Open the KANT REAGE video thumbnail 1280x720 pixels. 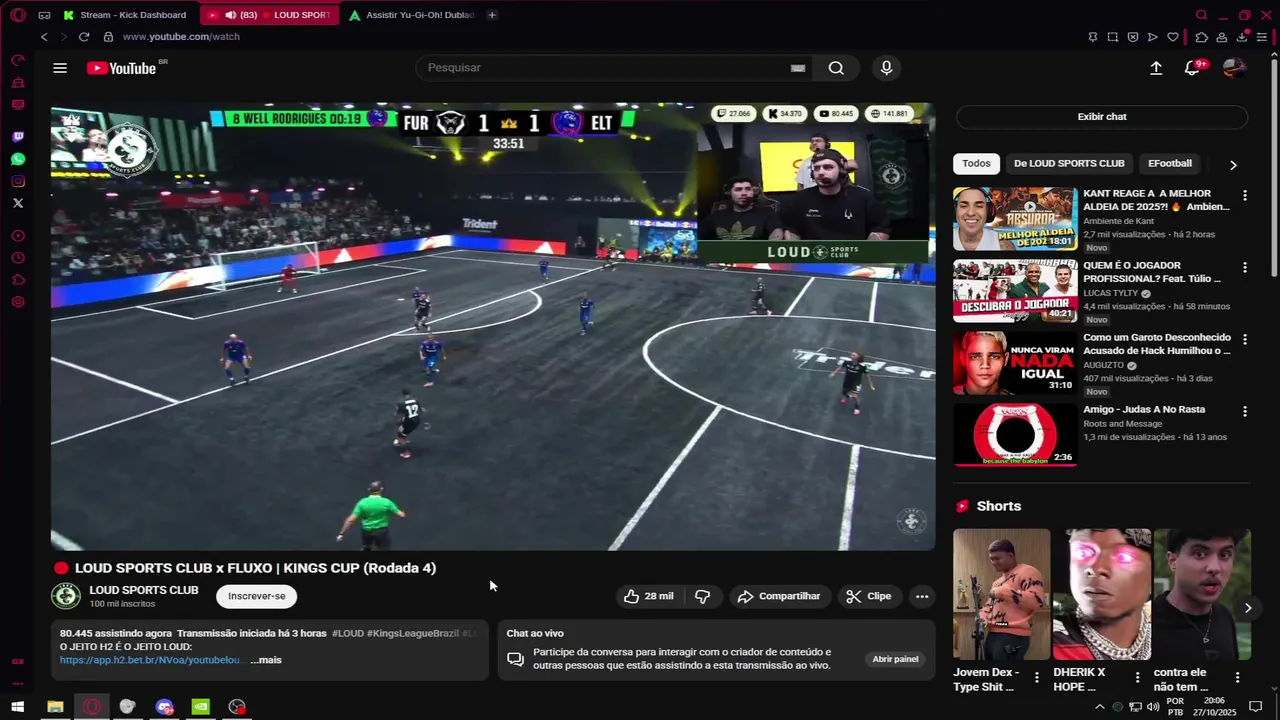pyautogui.click(x=1015, y=219)
